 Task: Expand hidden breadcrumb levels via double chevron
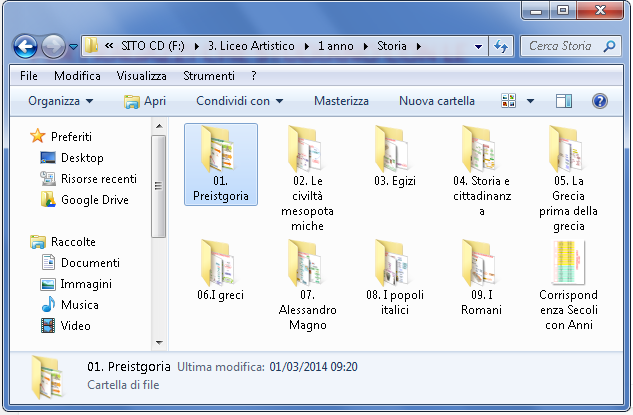click(x=109, y=46)
